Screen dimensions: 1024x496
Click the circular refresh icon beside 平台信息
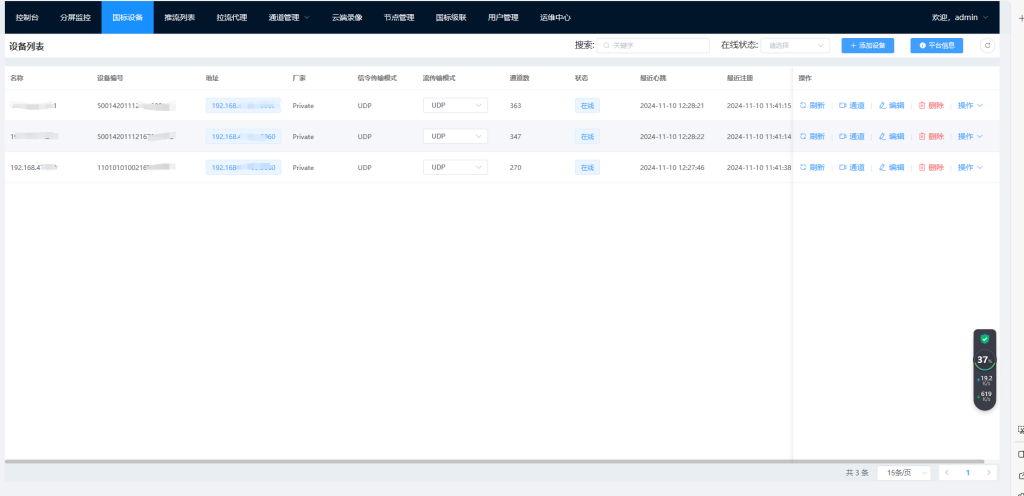pyautogui.click(x=988, y=45)
